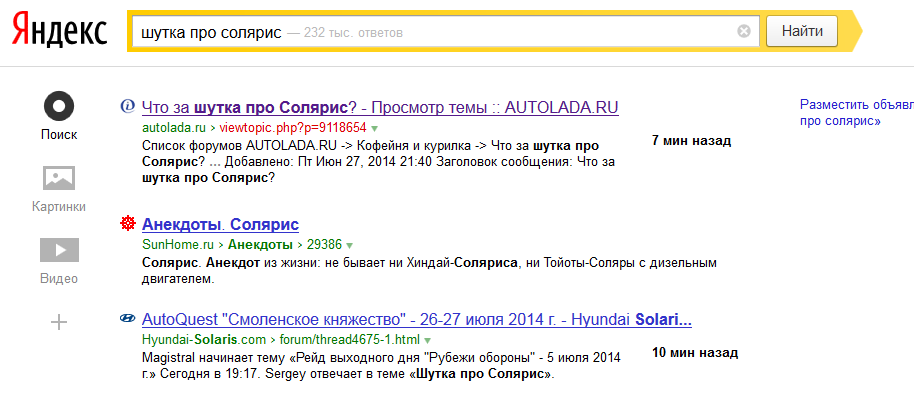This screenshot has height=402, width=914.
Task: Click the Hyundai favicon icon
Action: 127,318
